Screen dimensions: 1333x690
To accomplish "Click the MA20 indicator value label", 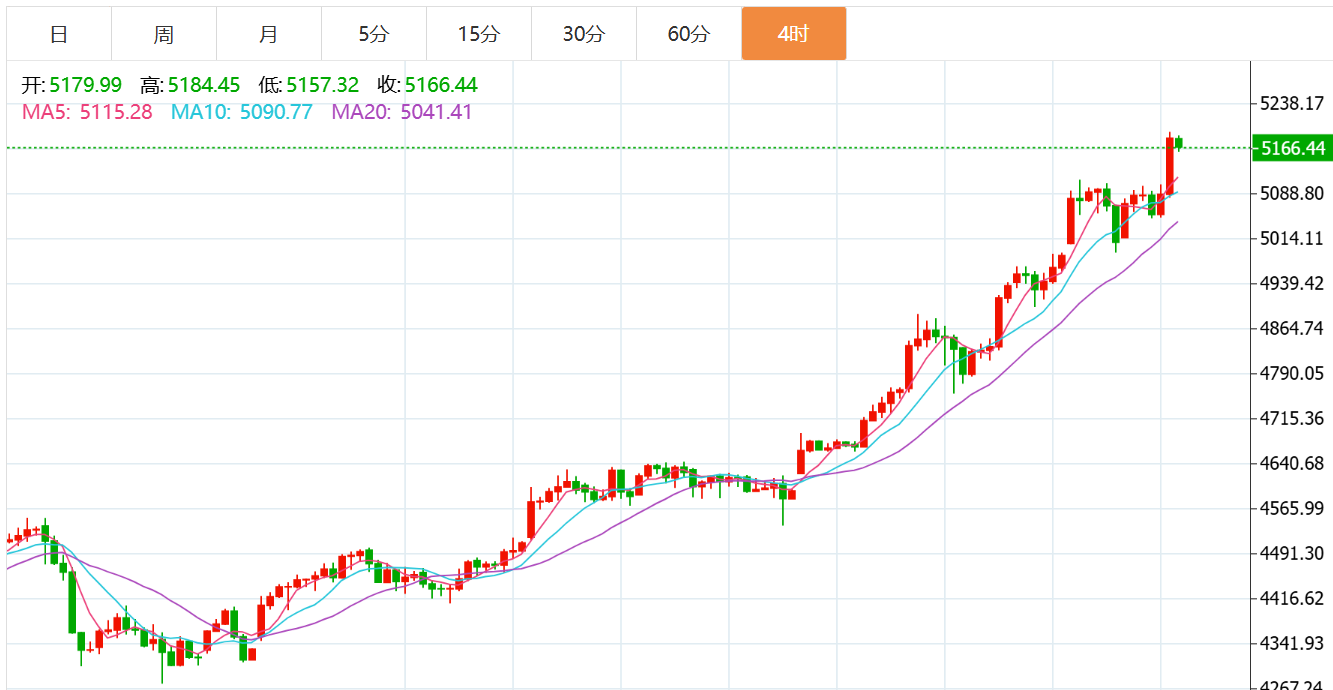I will [402, 112].
